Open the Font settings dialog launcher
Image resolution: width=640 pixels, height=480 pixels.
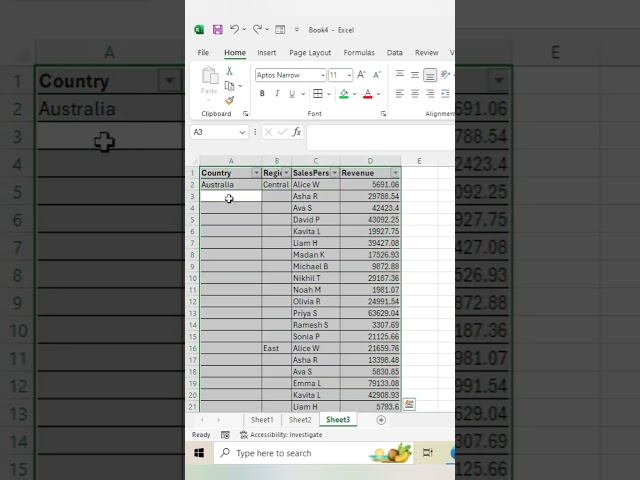click(x=383, y=114)
